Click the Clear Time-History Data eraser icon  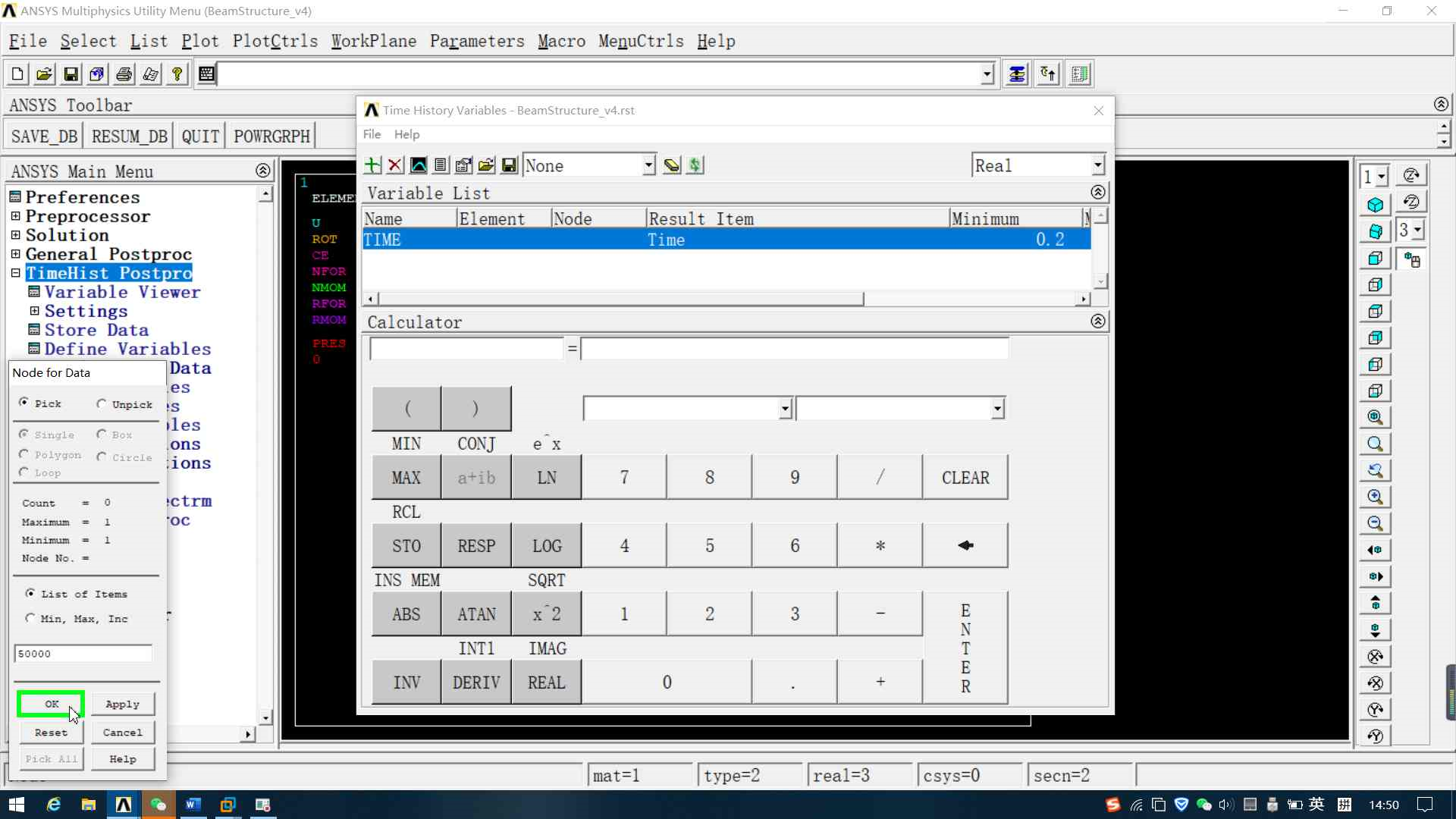672,165
